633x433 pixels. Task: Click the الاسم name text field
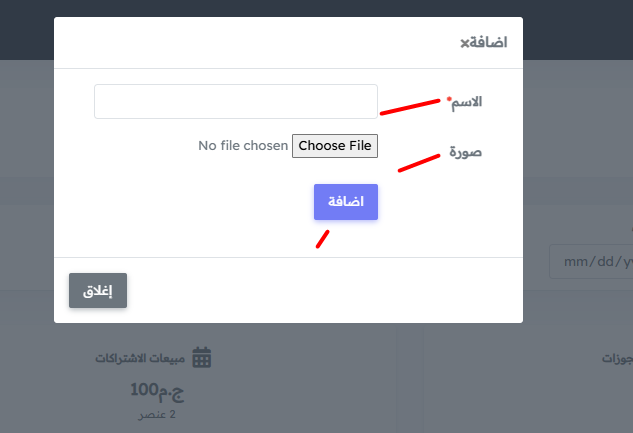(236, 102)
